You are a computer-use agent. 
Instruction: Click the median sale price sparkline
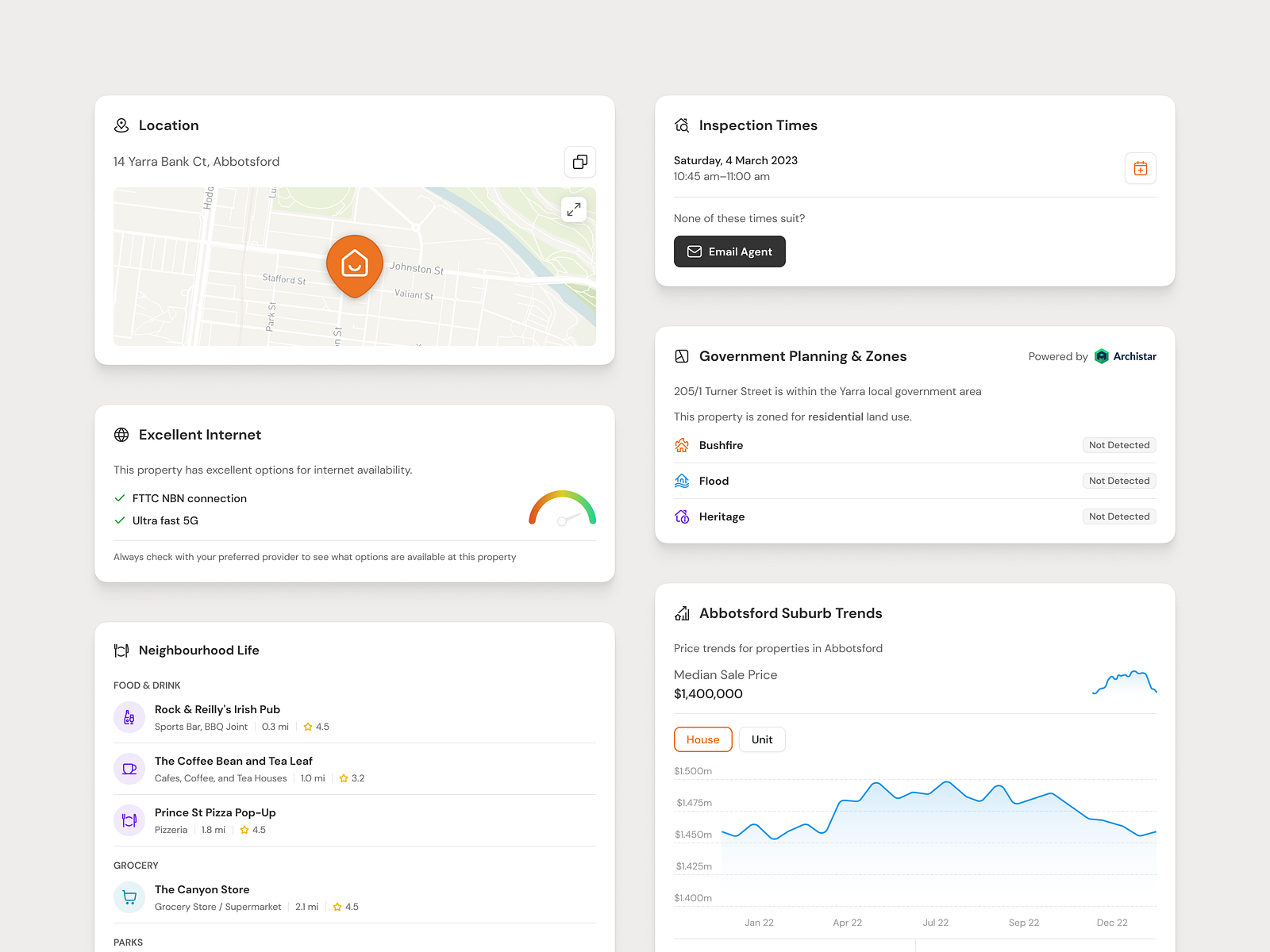click(1123, 682)
